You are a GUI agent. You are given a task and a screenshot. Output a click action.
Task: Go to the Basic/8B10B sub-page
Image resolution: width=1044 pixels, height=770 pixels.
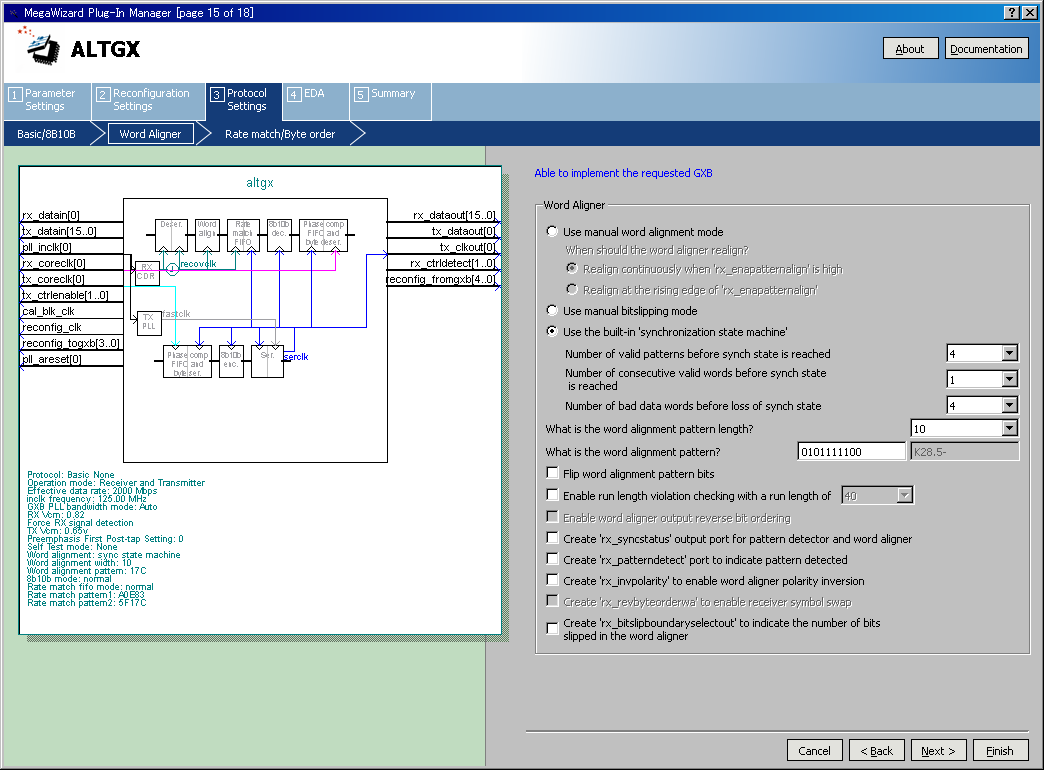(x=47, y=134)
